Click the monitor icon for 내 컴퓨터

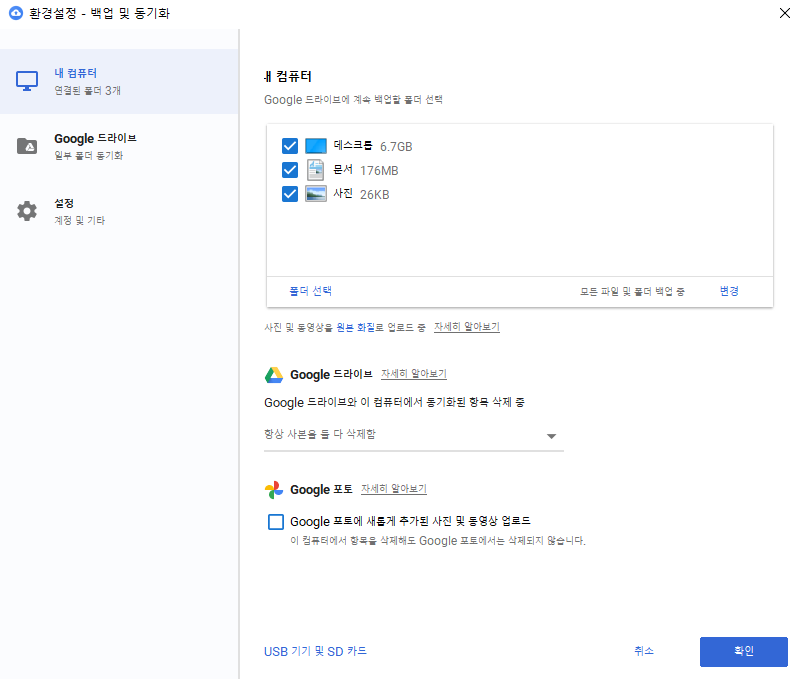(x=27, y=81)
